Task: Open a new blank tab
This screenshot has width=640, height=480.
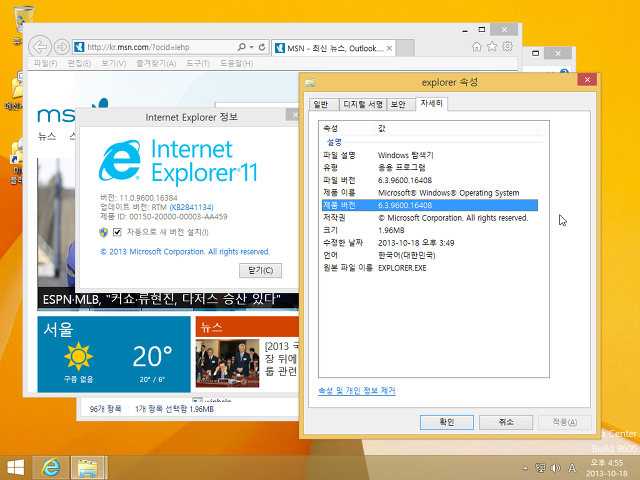Action: 405,48
